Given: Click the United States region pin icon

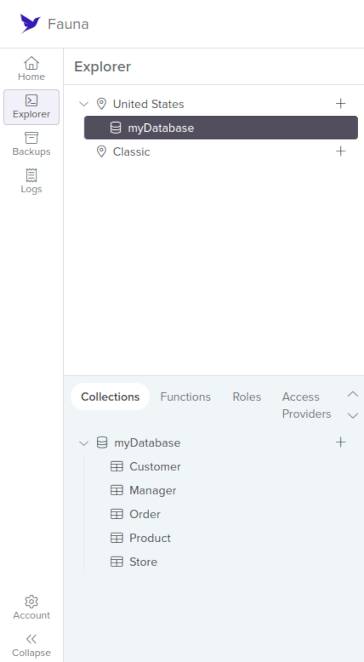Looking at the screenshot, I should point(101,104).
